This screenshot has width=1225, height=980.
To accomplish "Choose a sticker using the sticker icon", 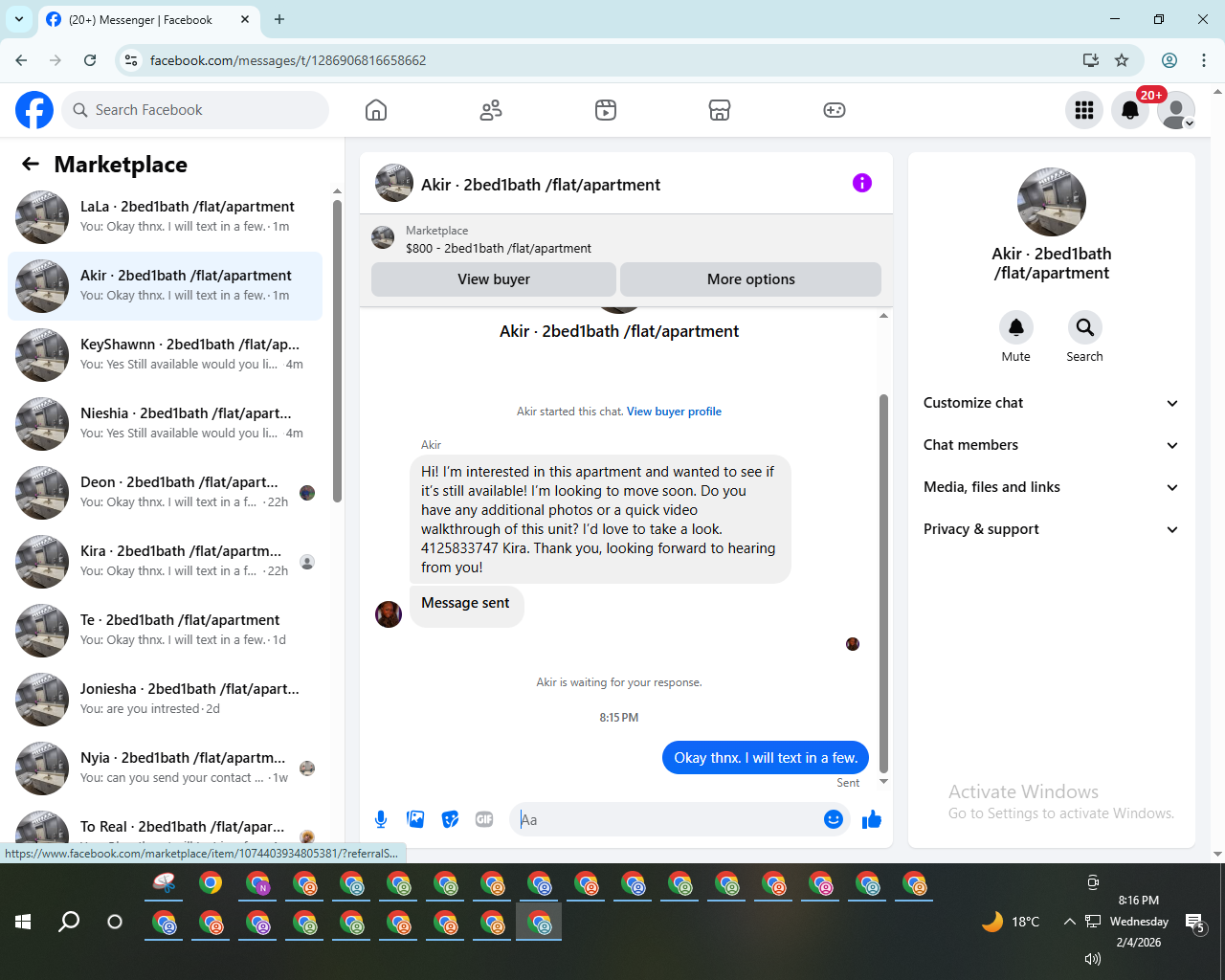I will pyautogui.click(x=450, y=819).
